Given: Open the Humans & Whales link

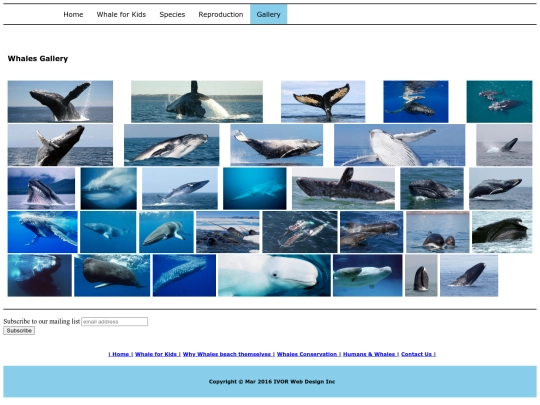Looking at the screenshot, I should tap(371, 354).
